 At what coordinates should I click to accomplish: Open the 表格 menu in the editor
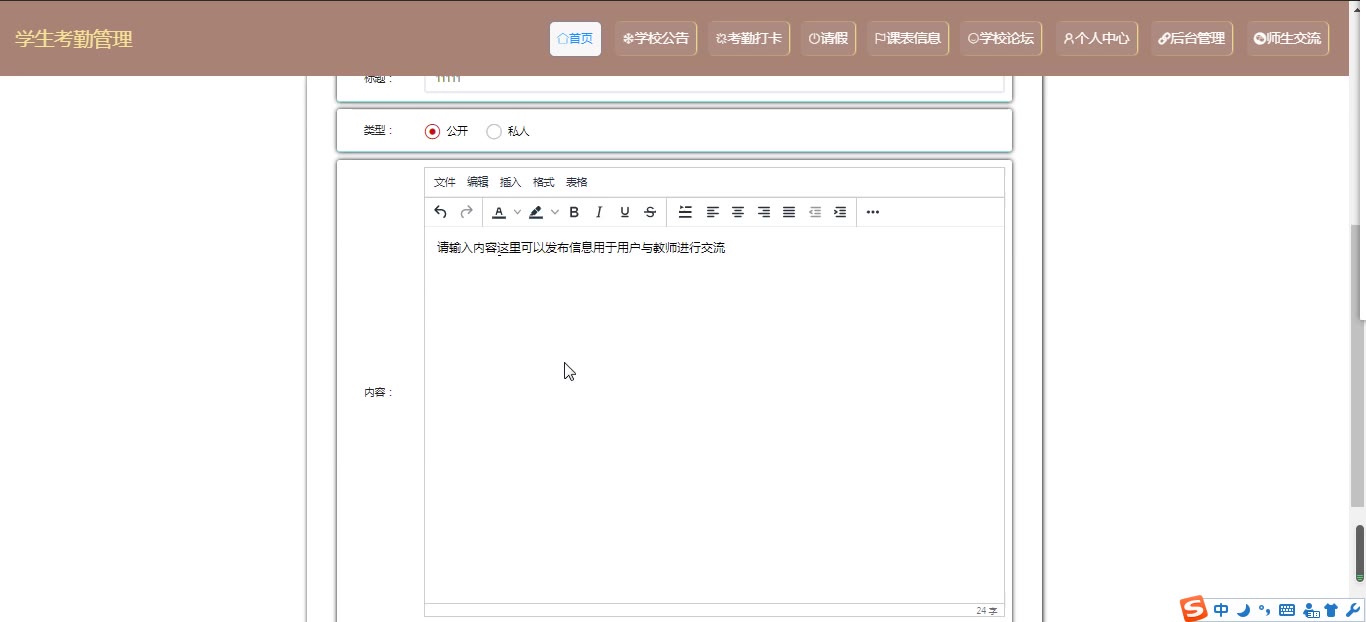[x=576, y=182]
